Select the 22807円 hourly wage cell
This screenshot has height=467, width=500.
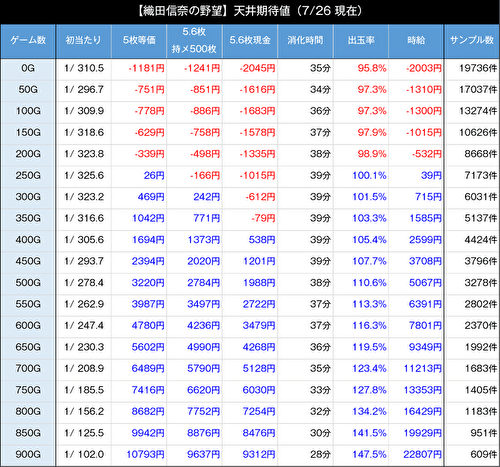point(422,454)
